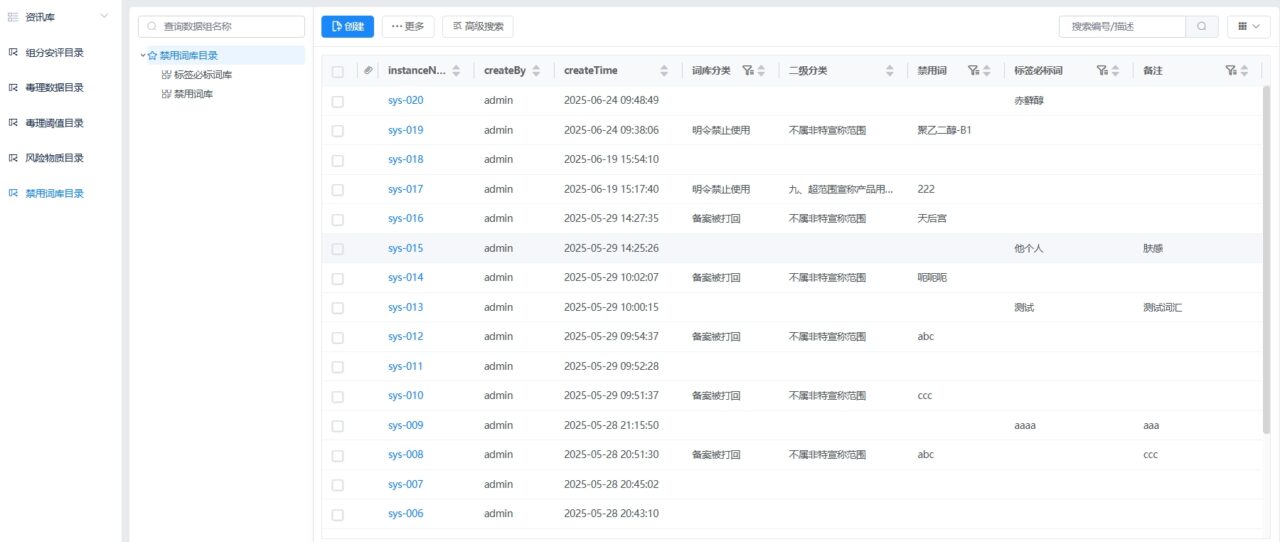Screen dimensions: 1280x542
Task: Click the 标签必标词库 tree node icon
Action: (x=166, y=75)
